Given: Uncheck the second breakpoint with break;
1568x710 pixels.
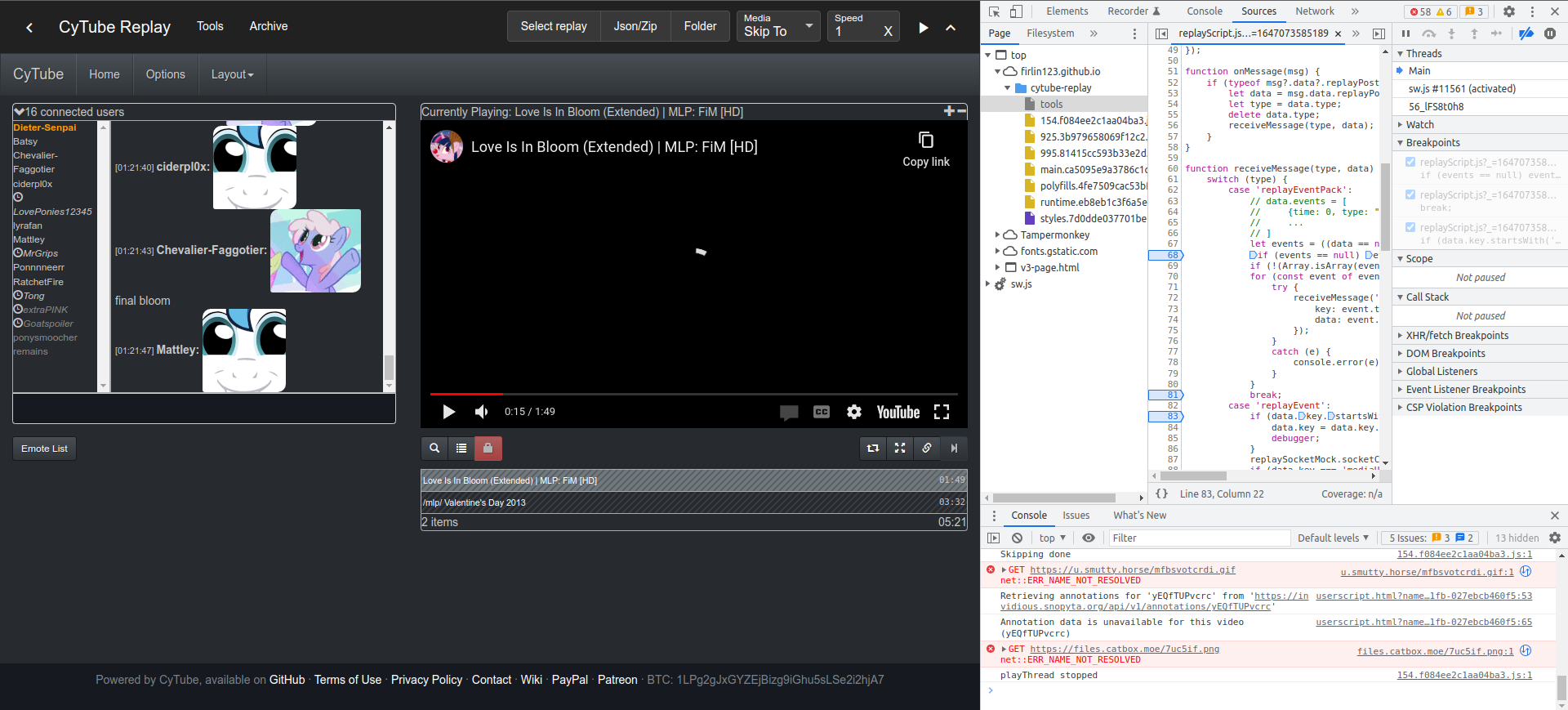Looking at the screenshot, I should [1410, 195].
